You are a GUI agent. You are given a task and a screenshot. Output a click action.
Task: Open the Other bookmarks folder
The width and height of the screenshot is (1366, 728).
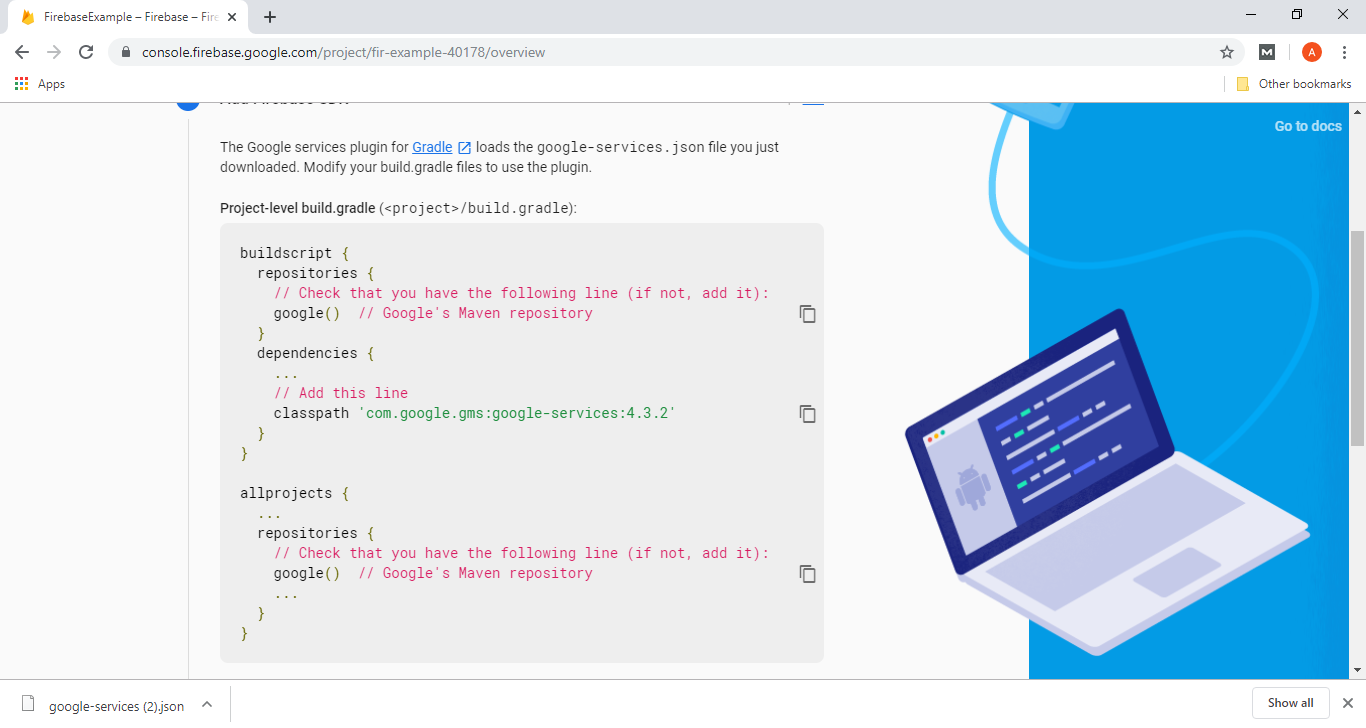click(x=1294, y=84)
